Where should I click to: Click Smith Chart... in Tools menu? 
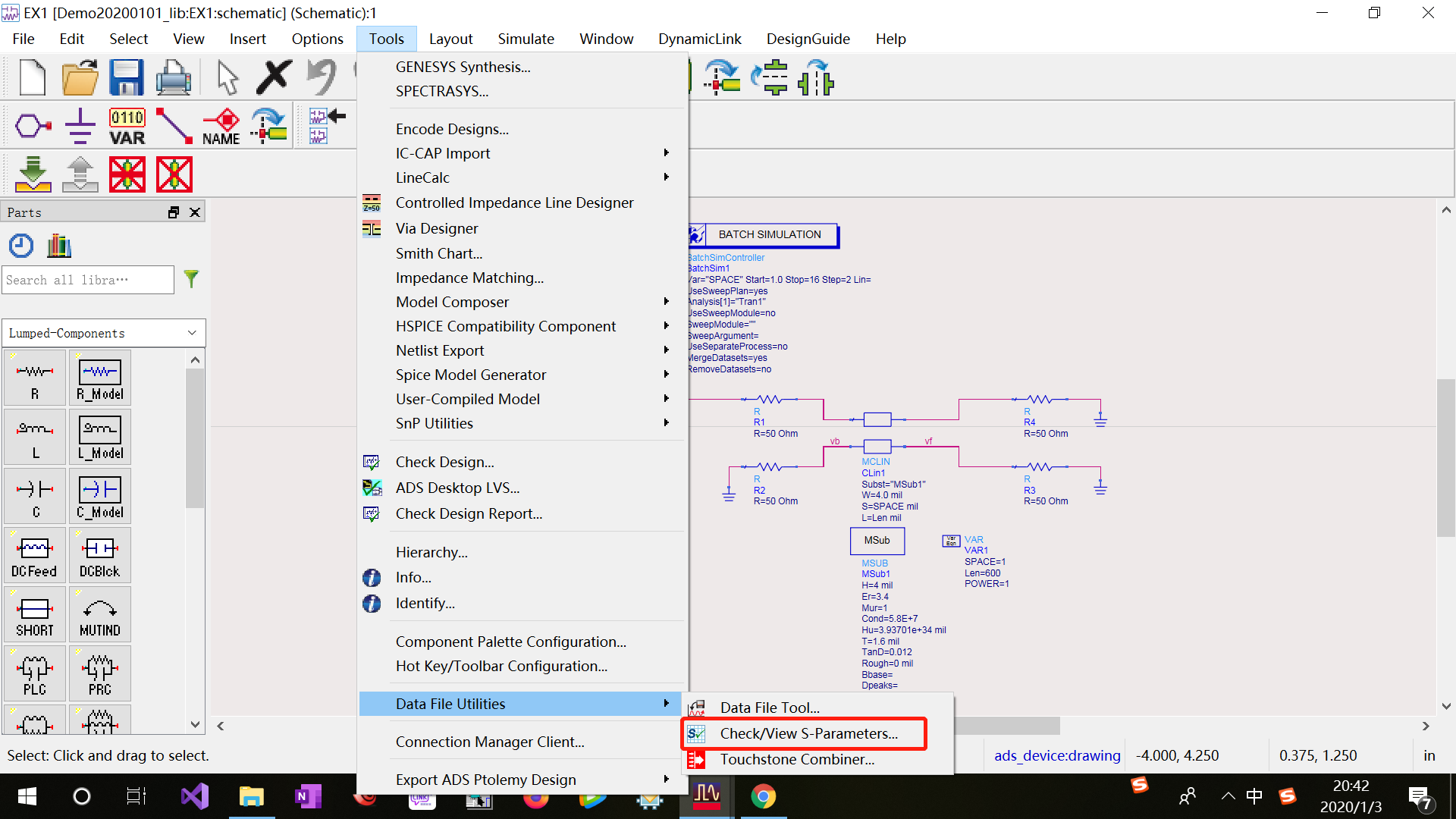click(438, 253)
